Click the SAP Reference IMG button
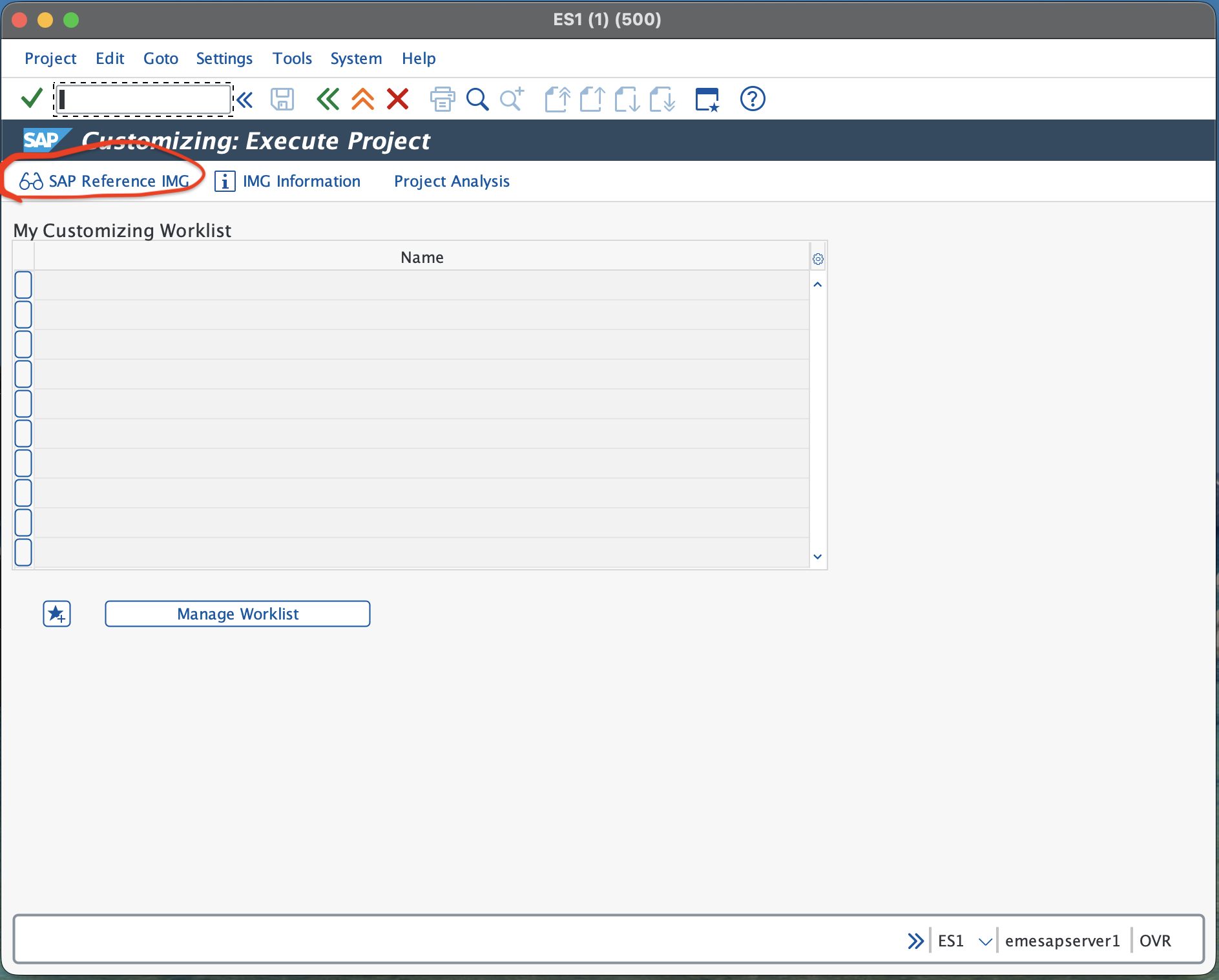Image resolution: width=1219 pixels, height=980 pixels. click(x=104, y=182)
